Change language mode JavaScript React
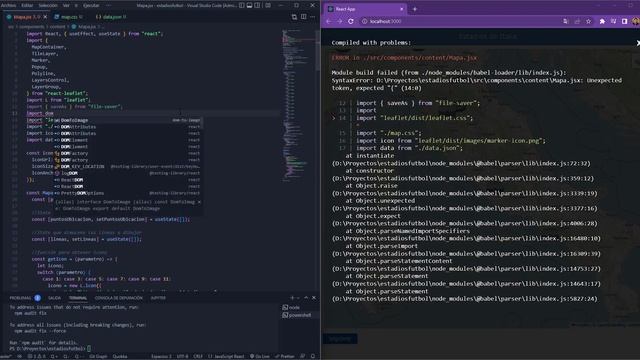 (226, 356)
